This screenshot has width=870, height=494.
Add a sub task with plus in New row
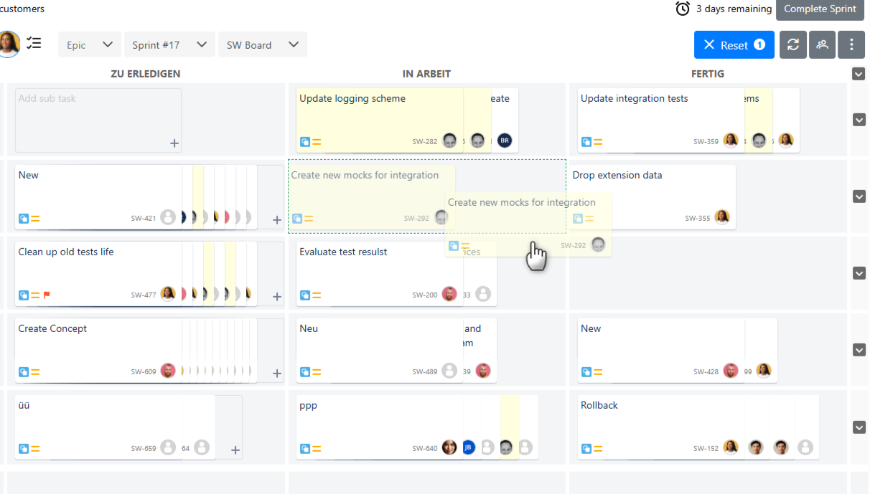coord(277,220)
